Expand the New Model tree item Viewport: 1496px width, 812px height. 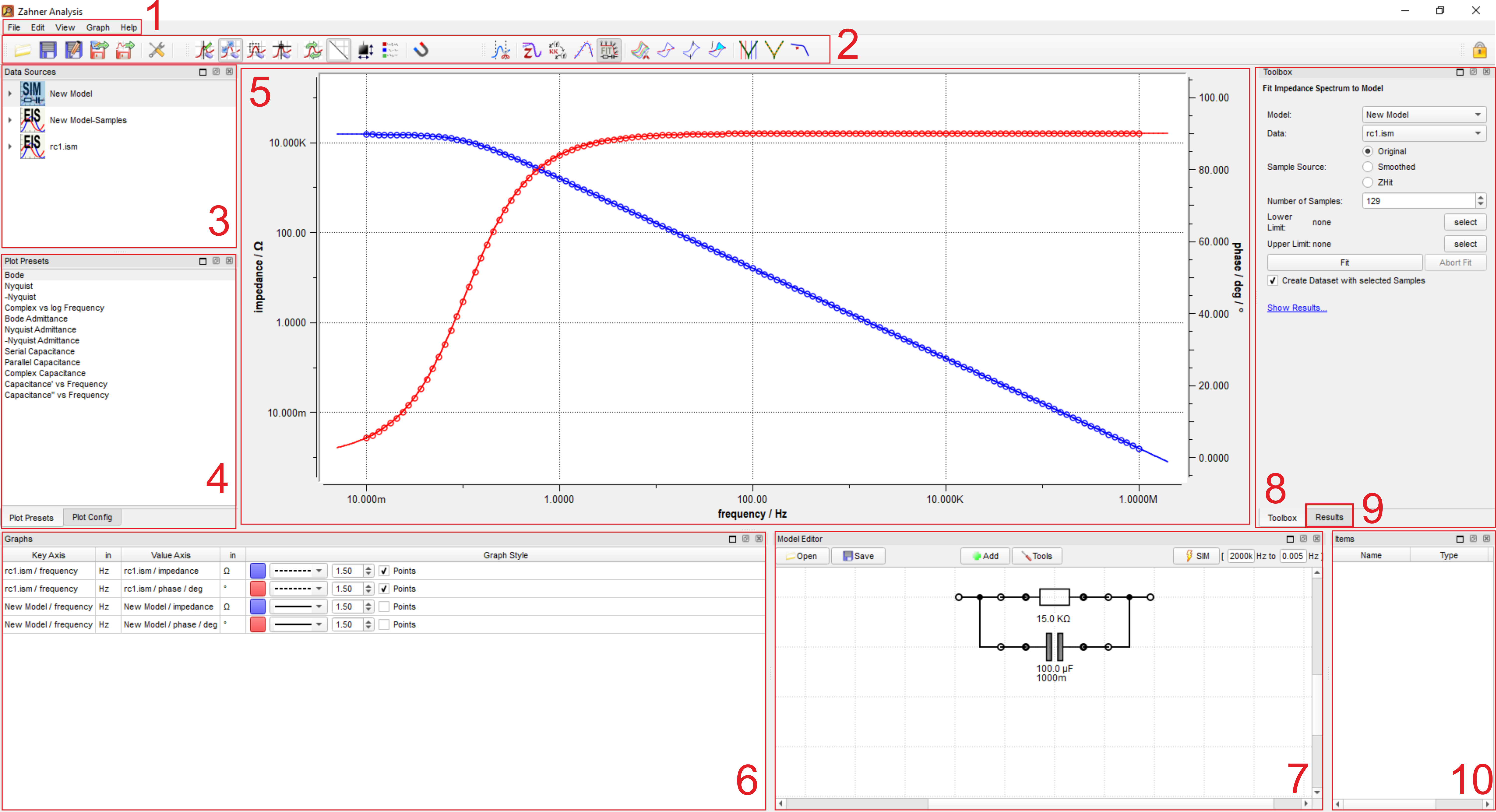(10, 93)
